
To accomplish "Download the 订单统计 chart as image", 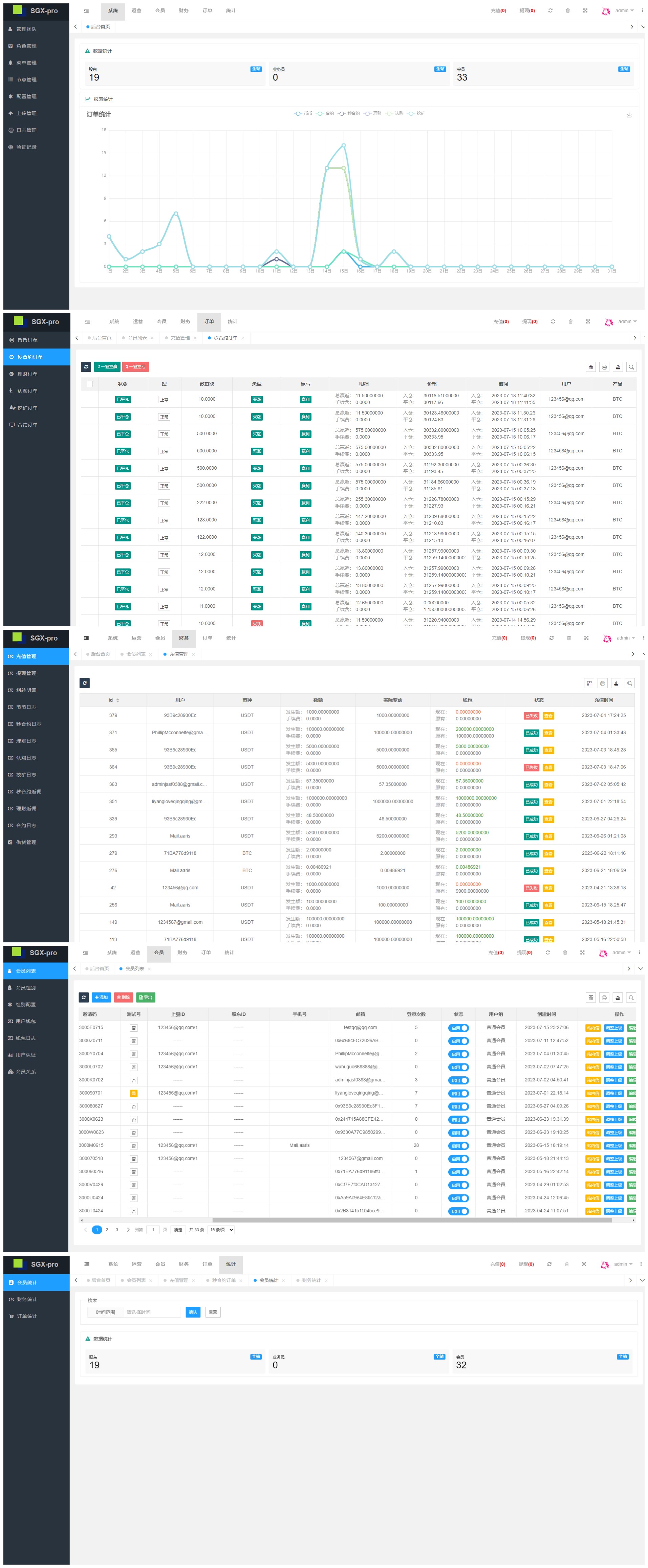I will pyautogui.click(x=628, y=115).
